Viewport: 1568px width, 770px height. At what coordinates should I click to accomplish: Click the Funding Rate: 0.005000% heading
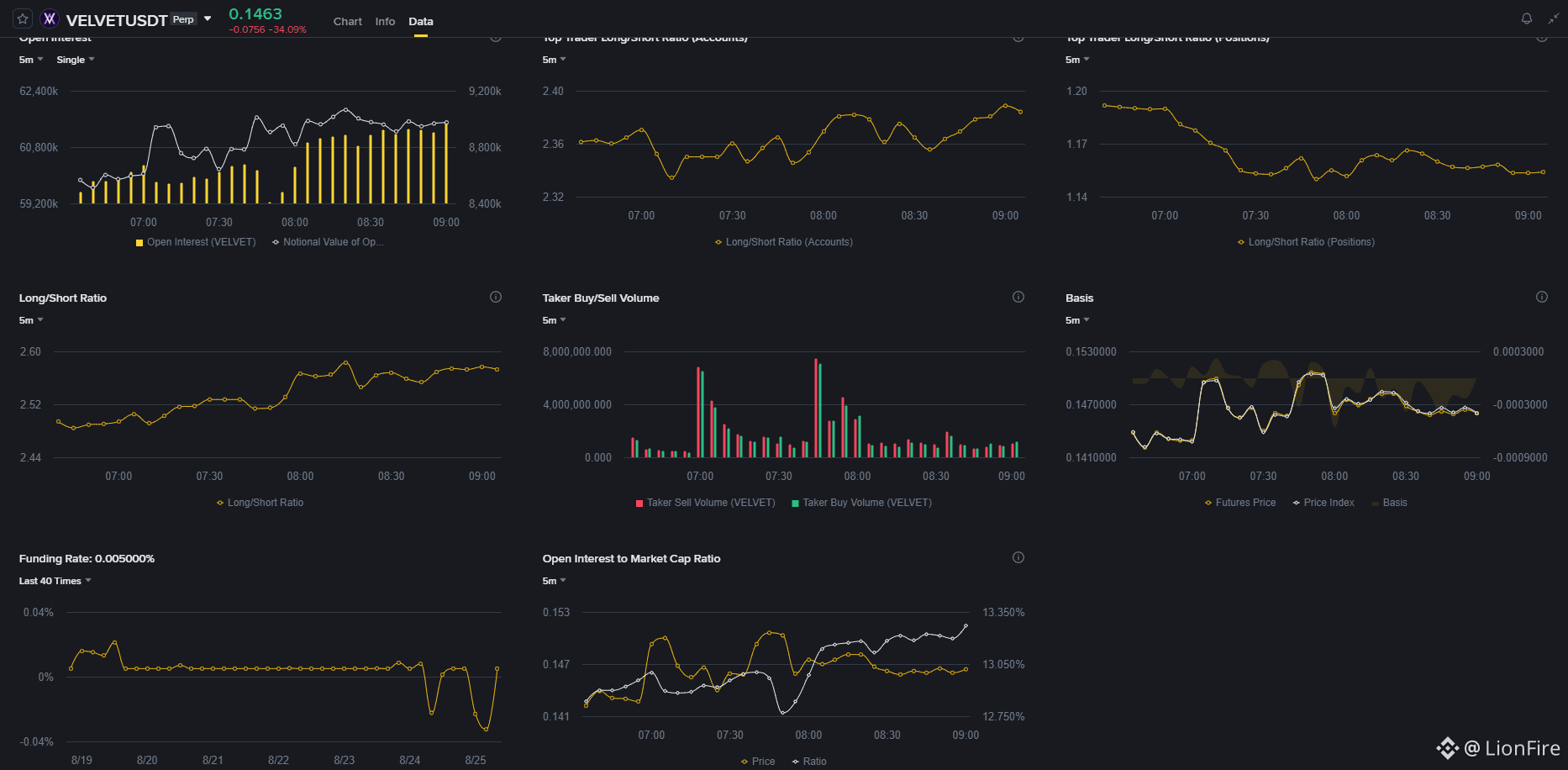click(x=87, y=558)
